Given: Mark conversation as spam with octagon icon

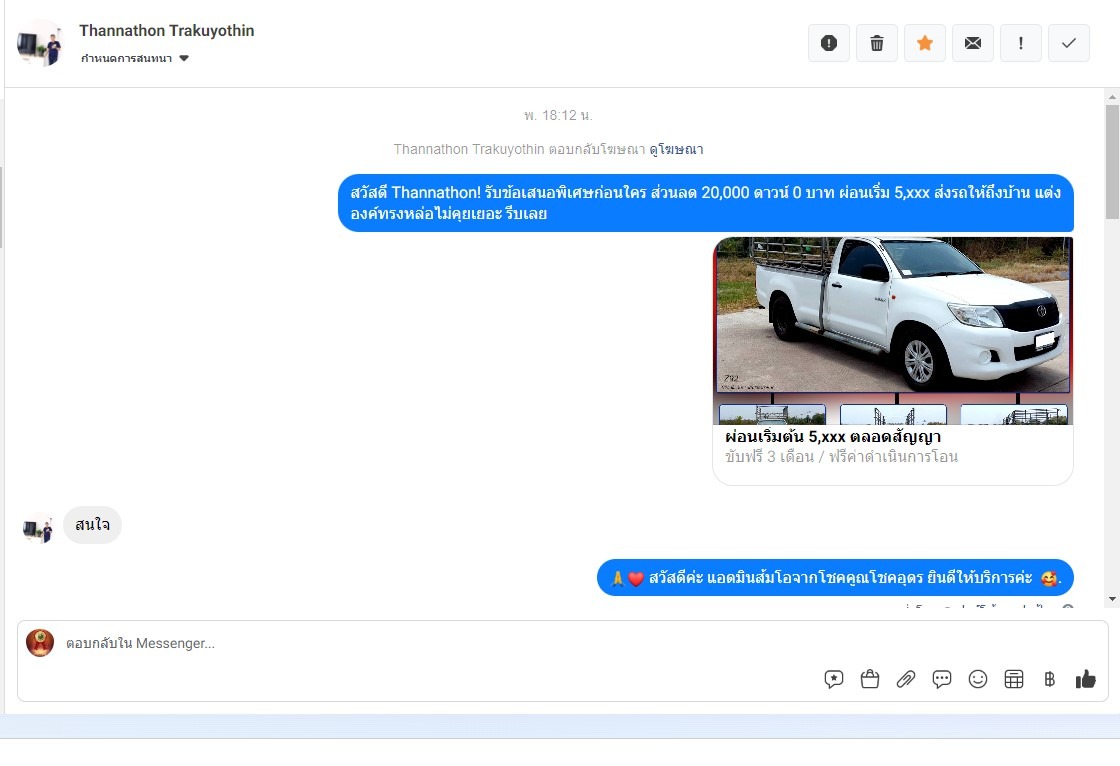Looking at the screenshot, I should click(828, 43).
